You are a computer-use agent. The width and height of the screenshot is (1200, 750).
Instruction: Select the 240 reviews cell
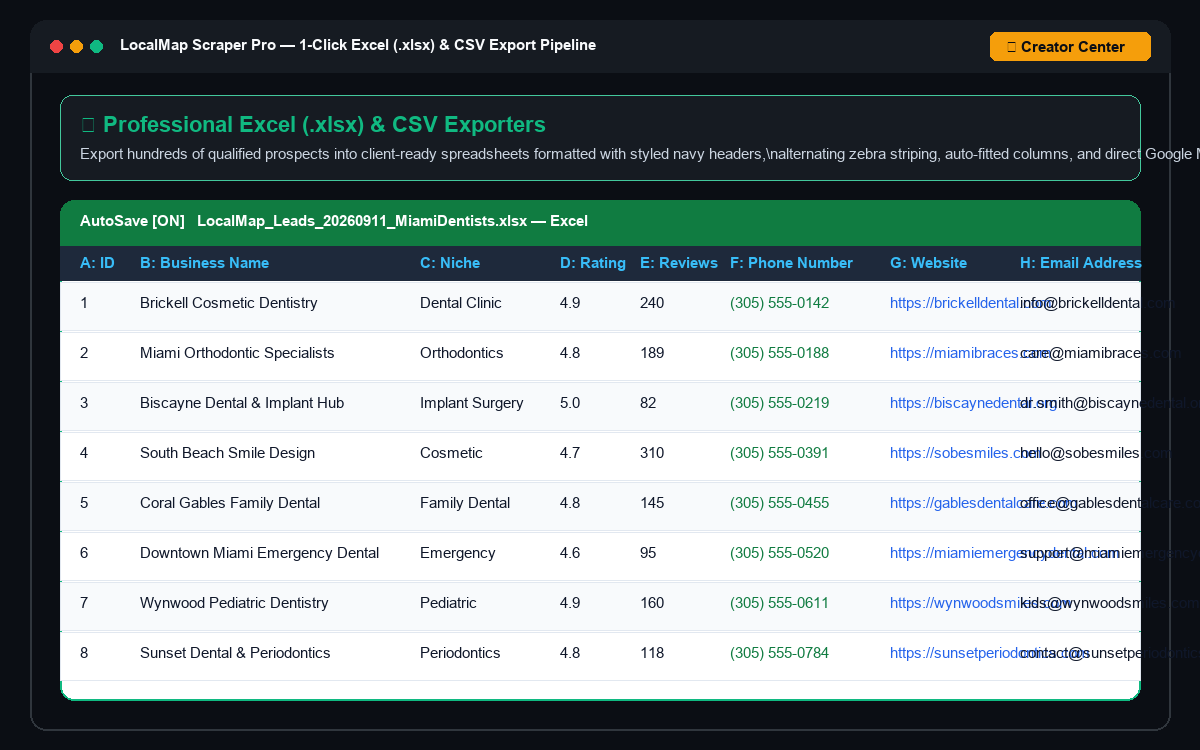click(652, 303)
